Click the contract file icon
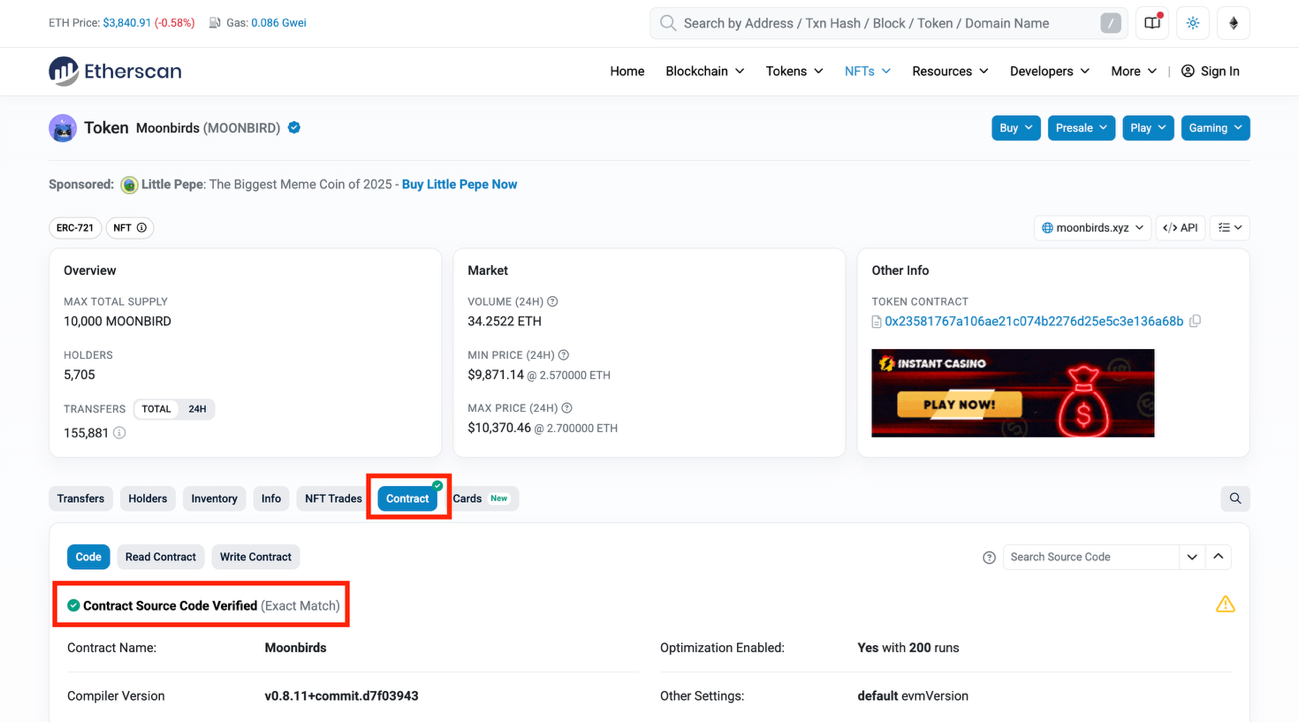The image size is (1299, 722). coord(876,322)
